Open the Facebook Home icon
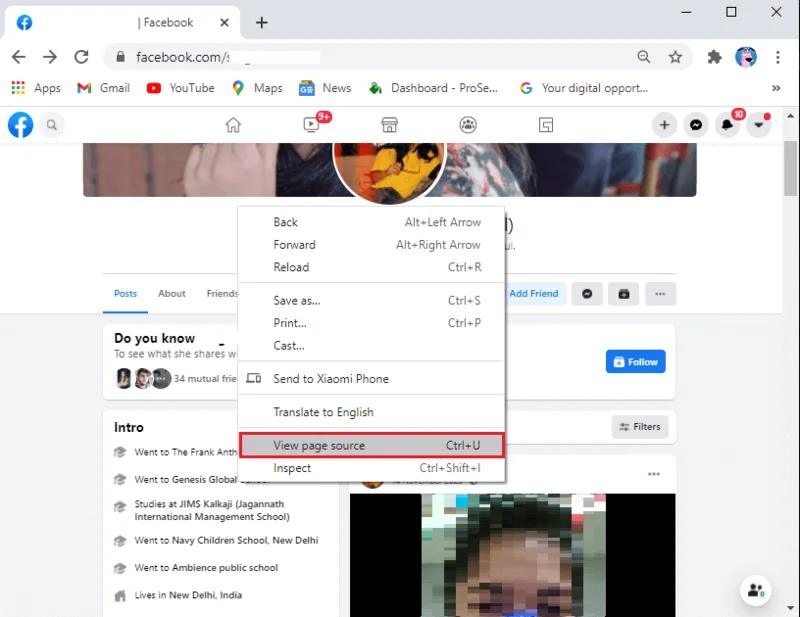The height and width of the screenshot is (617, 800). [233, 125]
